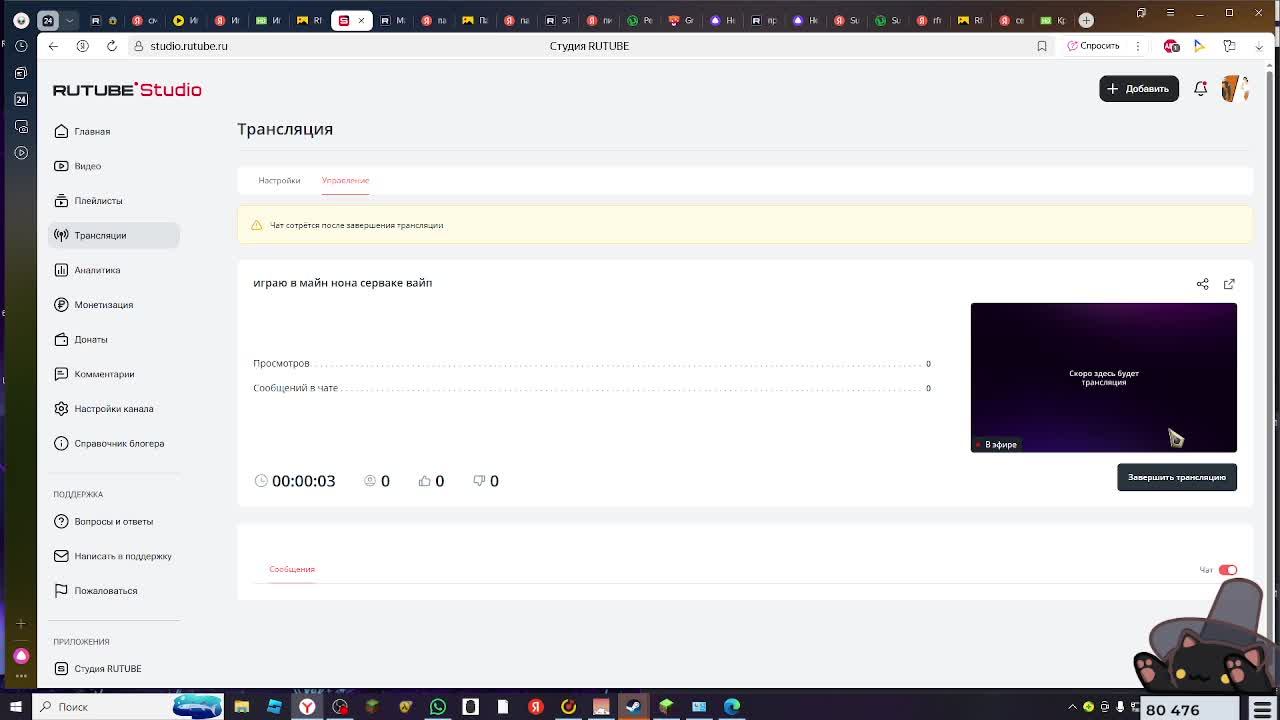Click the Windows Start button

click(x=16, y=707)
